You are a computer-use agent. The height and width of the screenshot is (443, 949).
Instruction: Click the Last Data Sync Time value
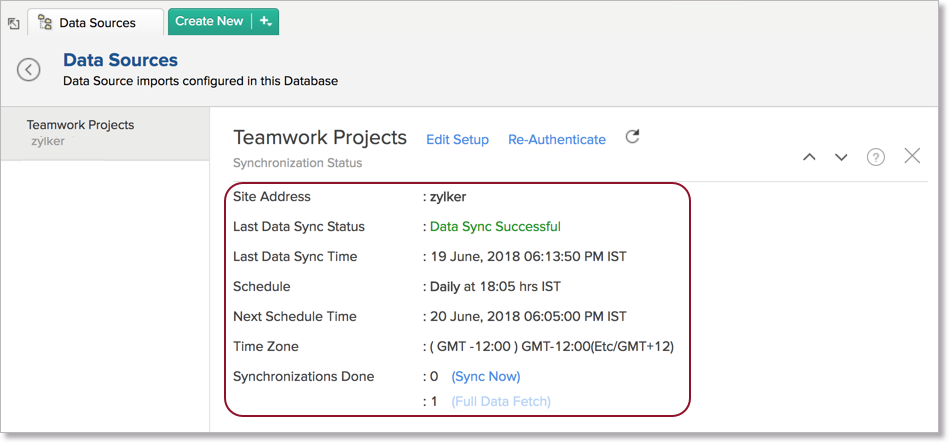pos(528,257)
